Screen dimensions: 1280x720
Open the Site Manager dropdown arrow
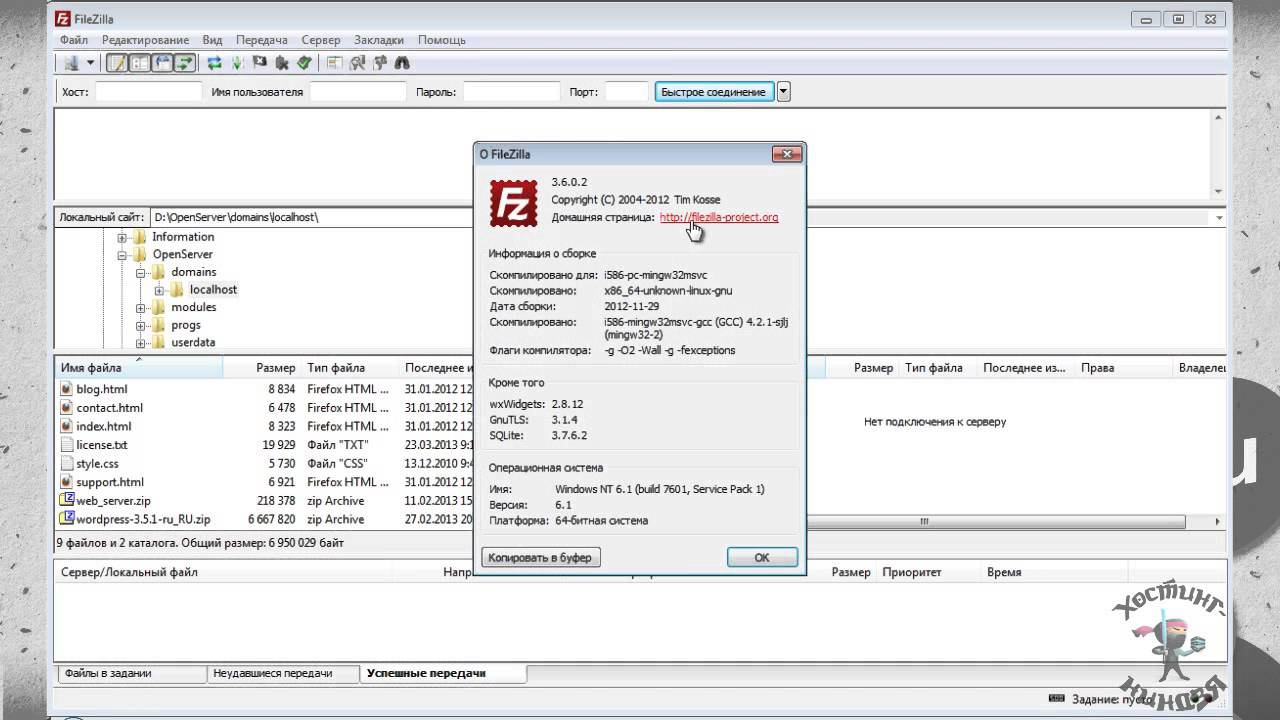[x=90, y=63]
